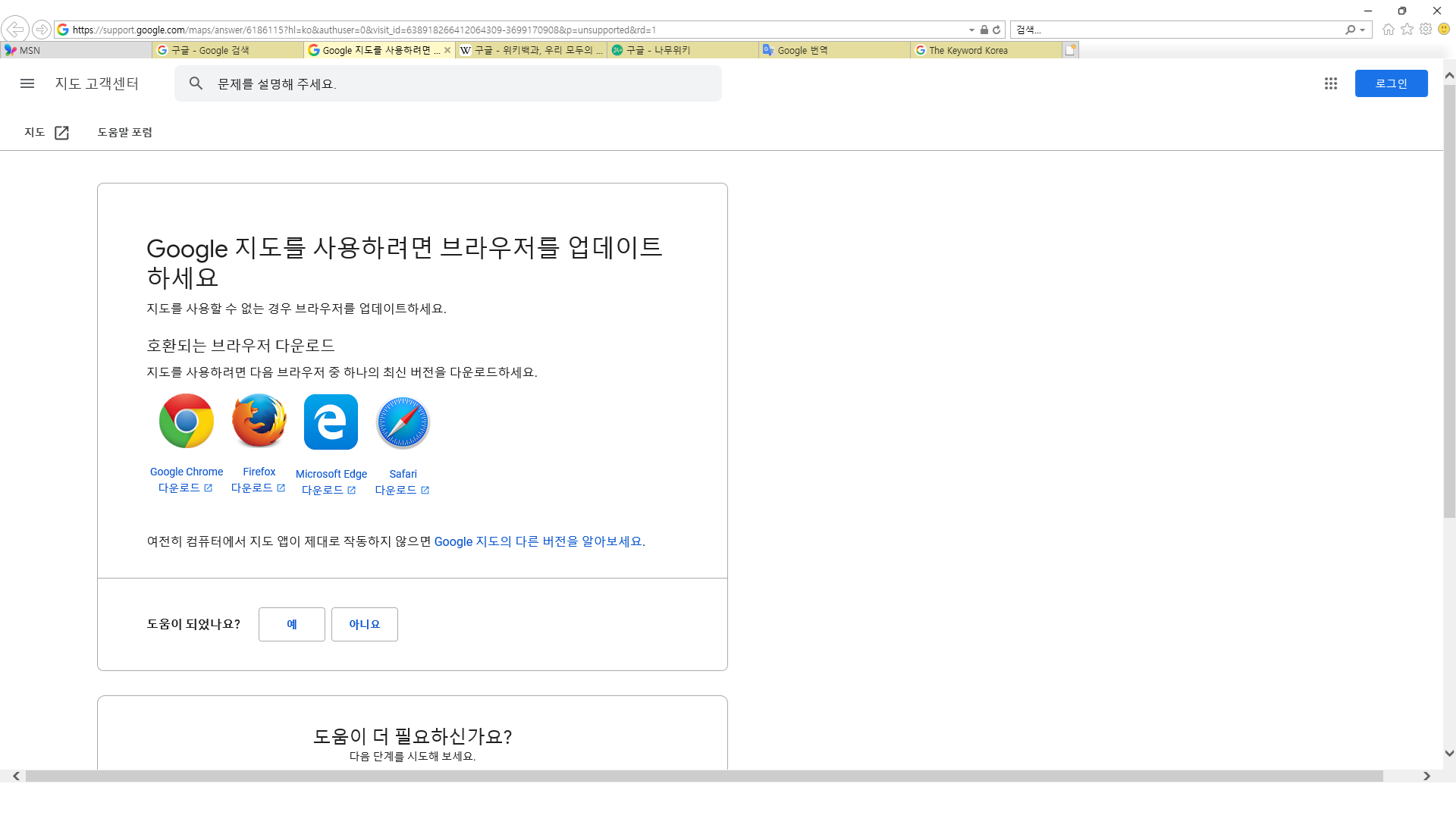Viewport: 1456px width, 828px height.
Task: Open the Google apps grid
Action: pos(1331,83)
